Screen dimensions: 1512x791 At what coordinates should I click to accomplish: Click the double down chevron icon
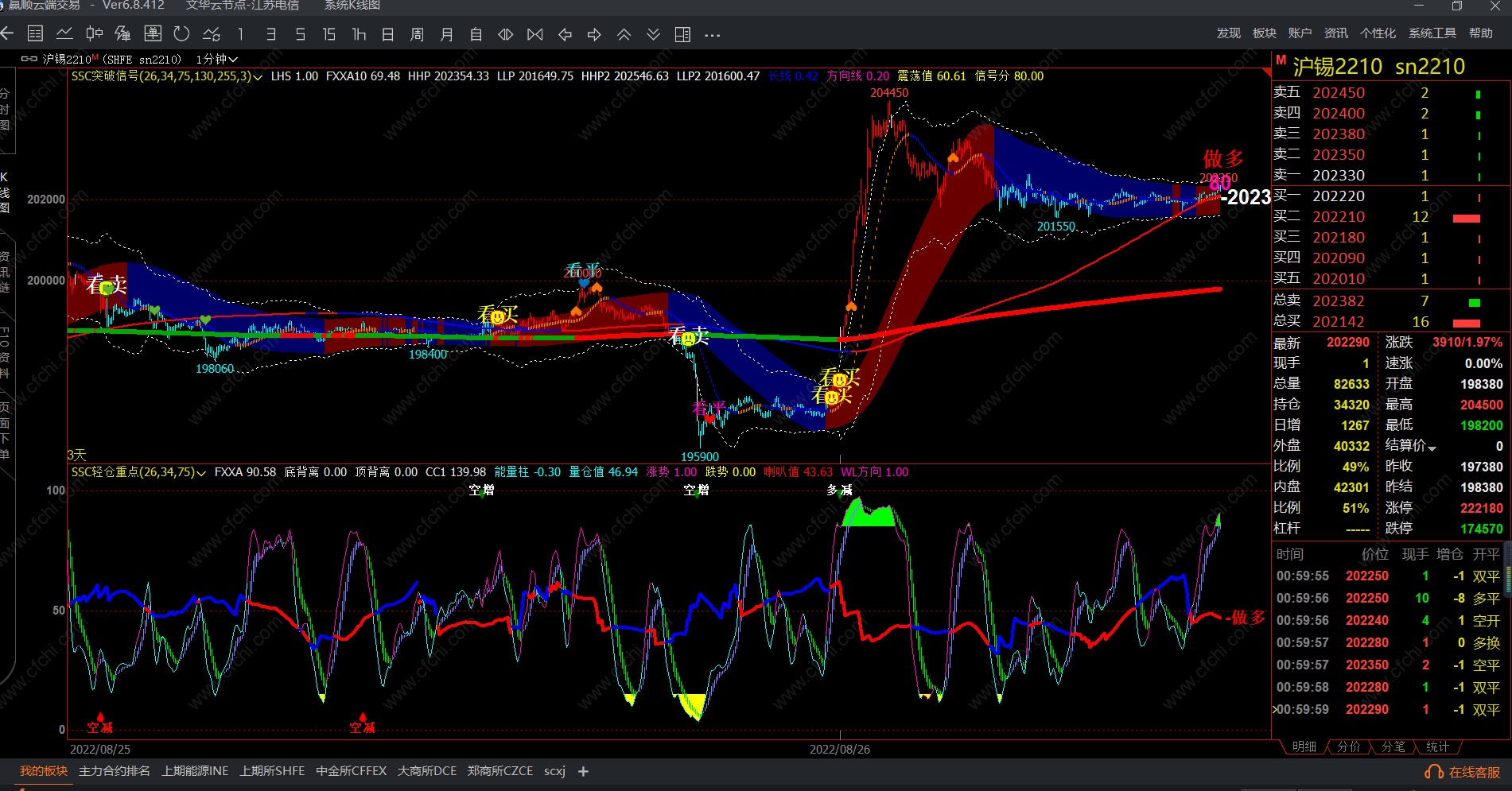(x=653, y=34)
